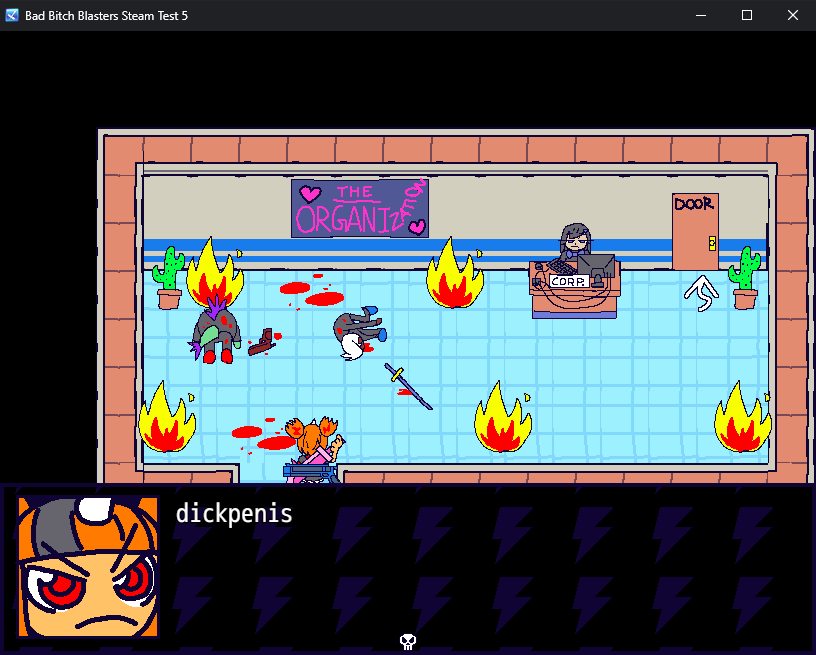Minimize the game window

pyautogui.click(x=700, y=15)
